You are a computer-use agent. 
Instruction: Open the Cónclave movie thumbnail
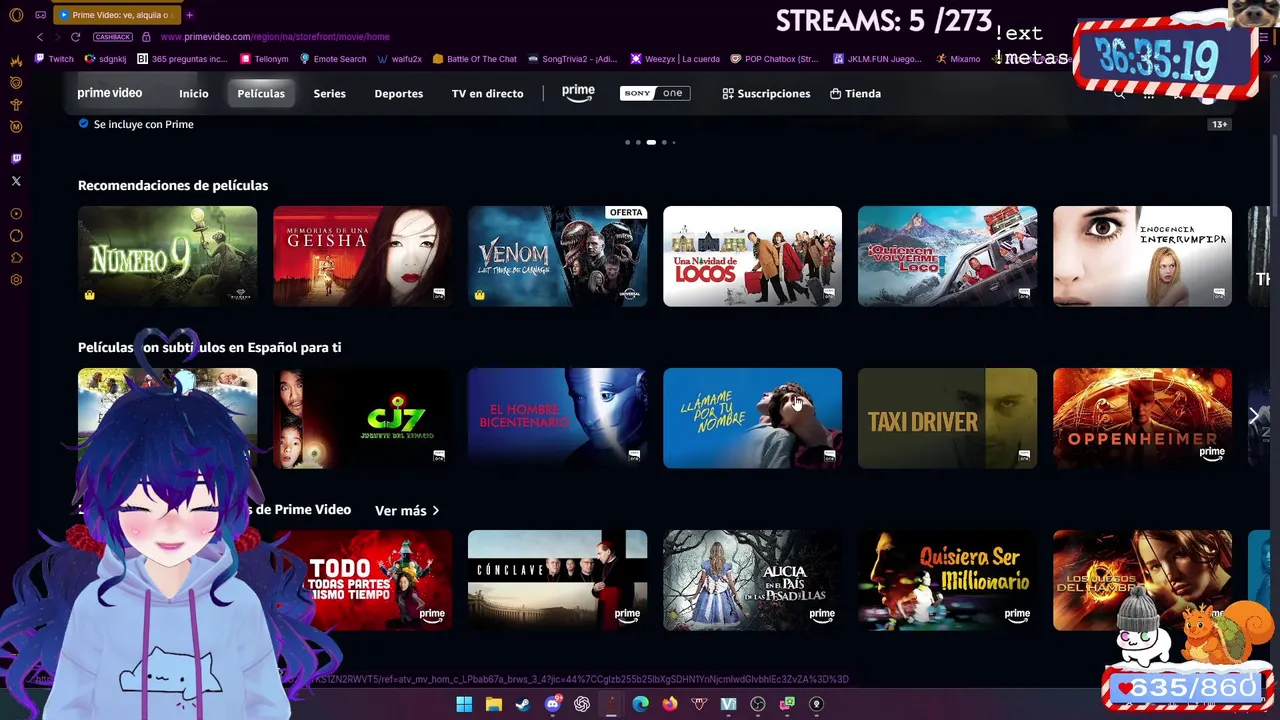tap(557, 580)
